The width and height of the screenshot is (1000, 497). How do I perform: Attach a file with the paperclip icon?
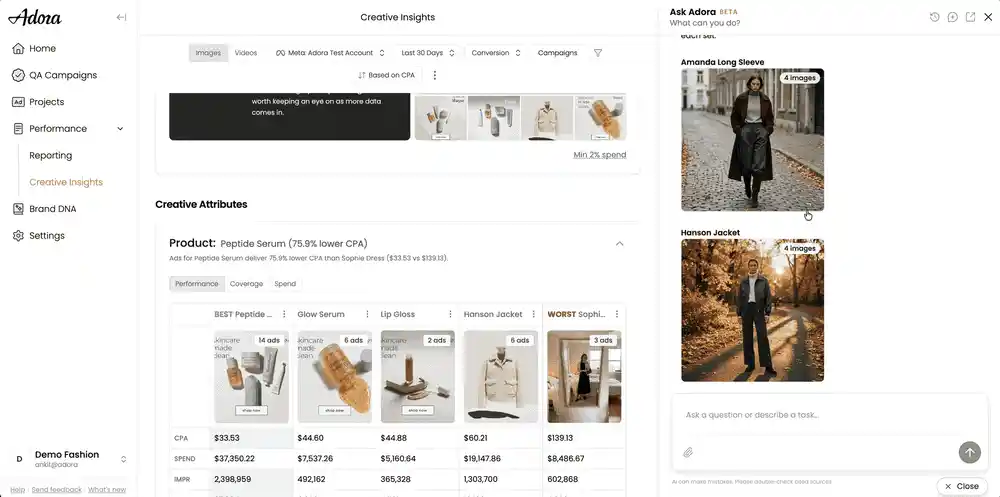point(688,452)
